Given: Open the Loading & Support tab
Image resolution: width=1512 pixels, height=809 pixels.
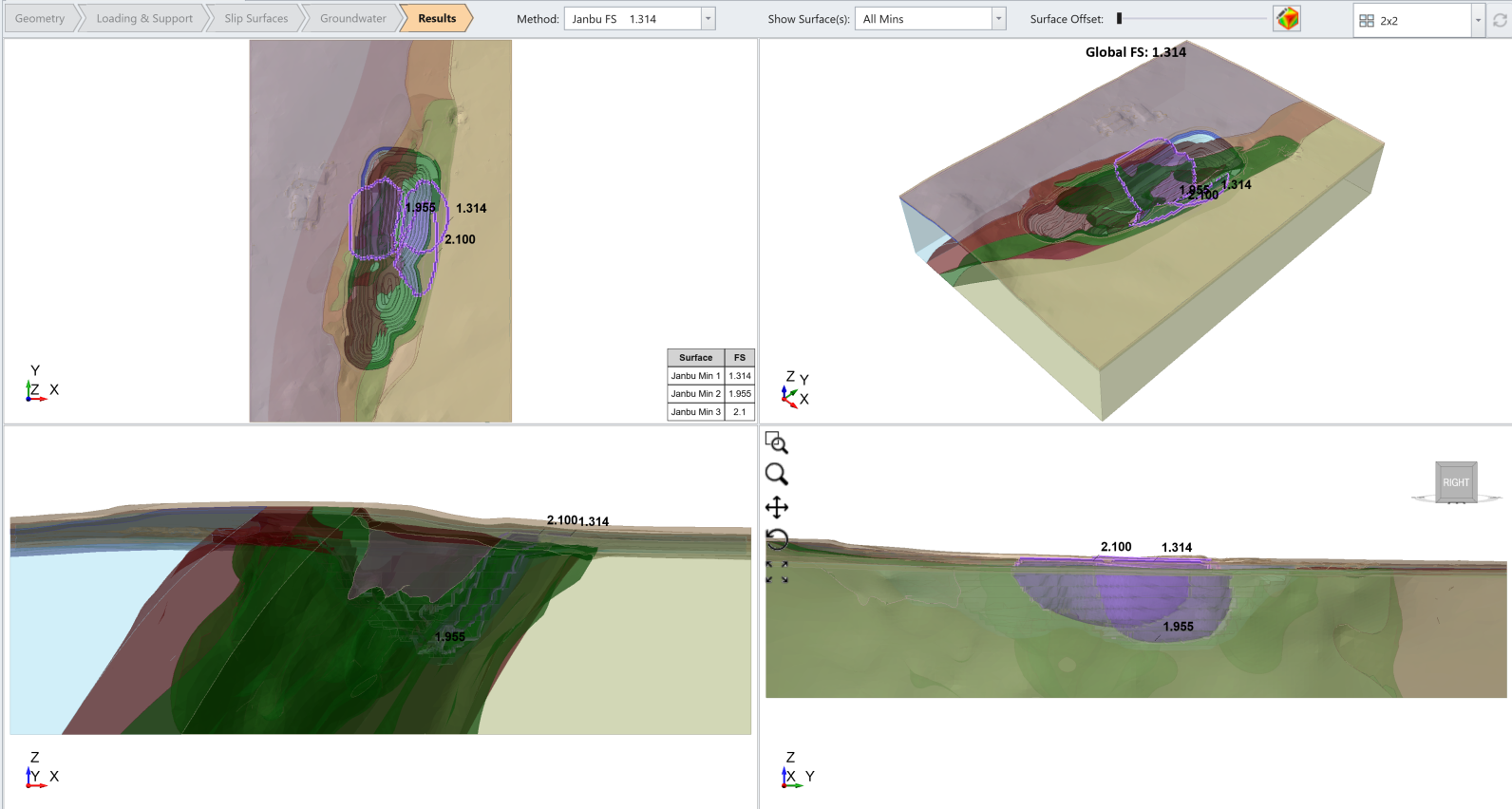Looking at the screenshot, I should (x=144, y=18).
